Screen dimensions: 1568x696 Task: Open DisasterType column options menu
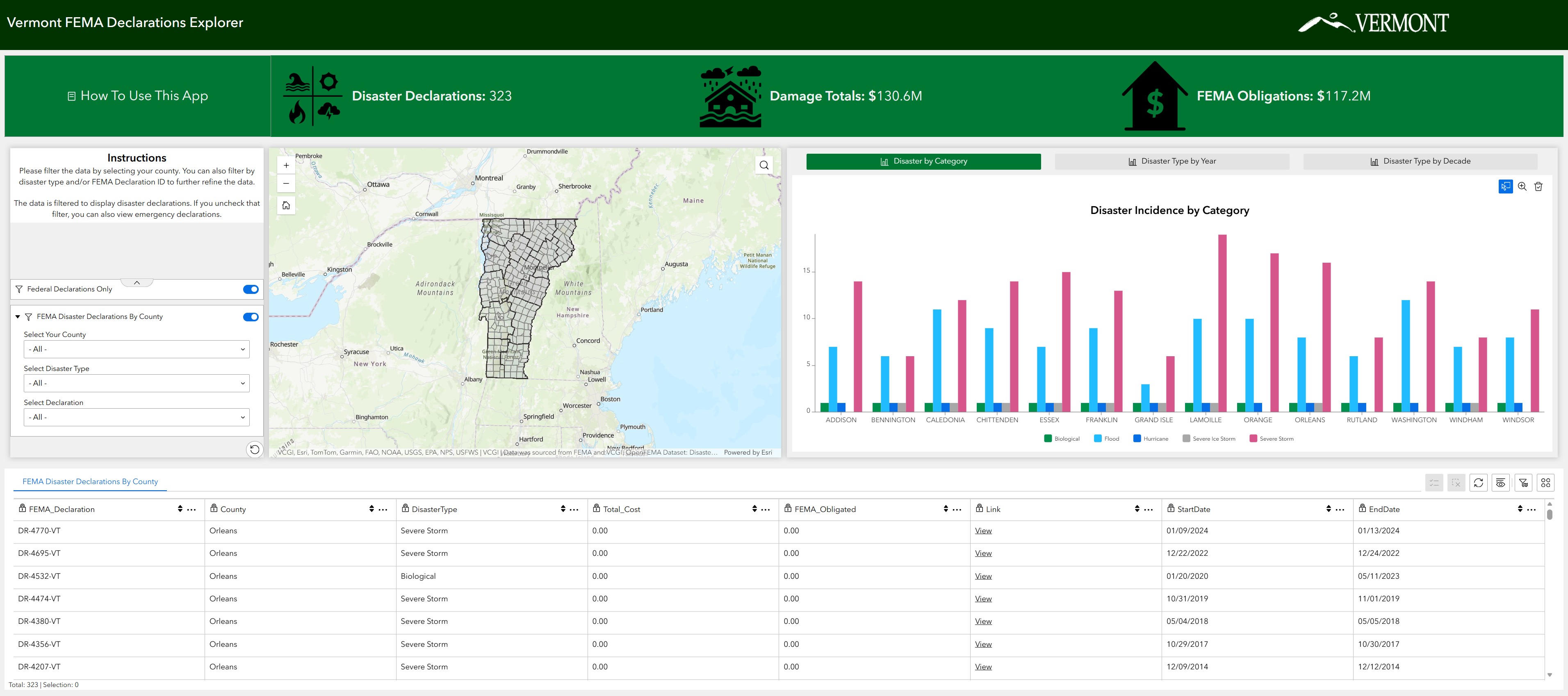click(574, 509)
